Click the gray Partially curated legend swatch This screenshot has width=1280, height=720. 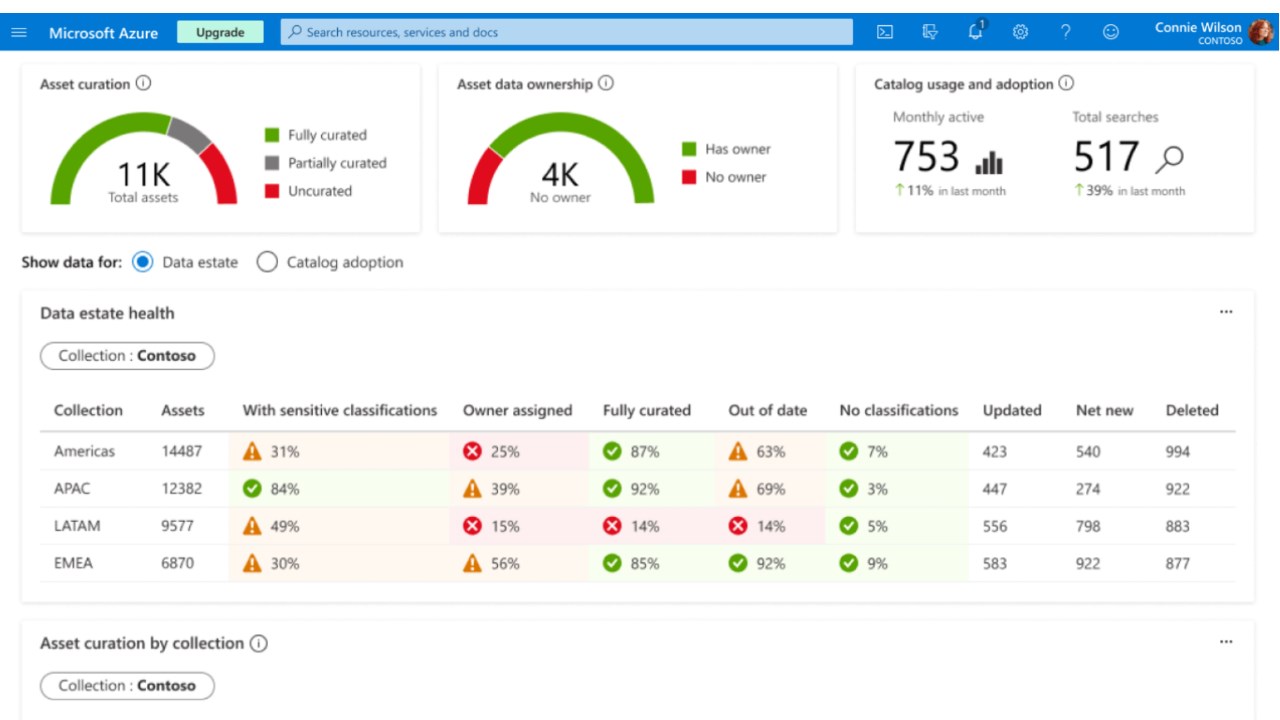272,163
